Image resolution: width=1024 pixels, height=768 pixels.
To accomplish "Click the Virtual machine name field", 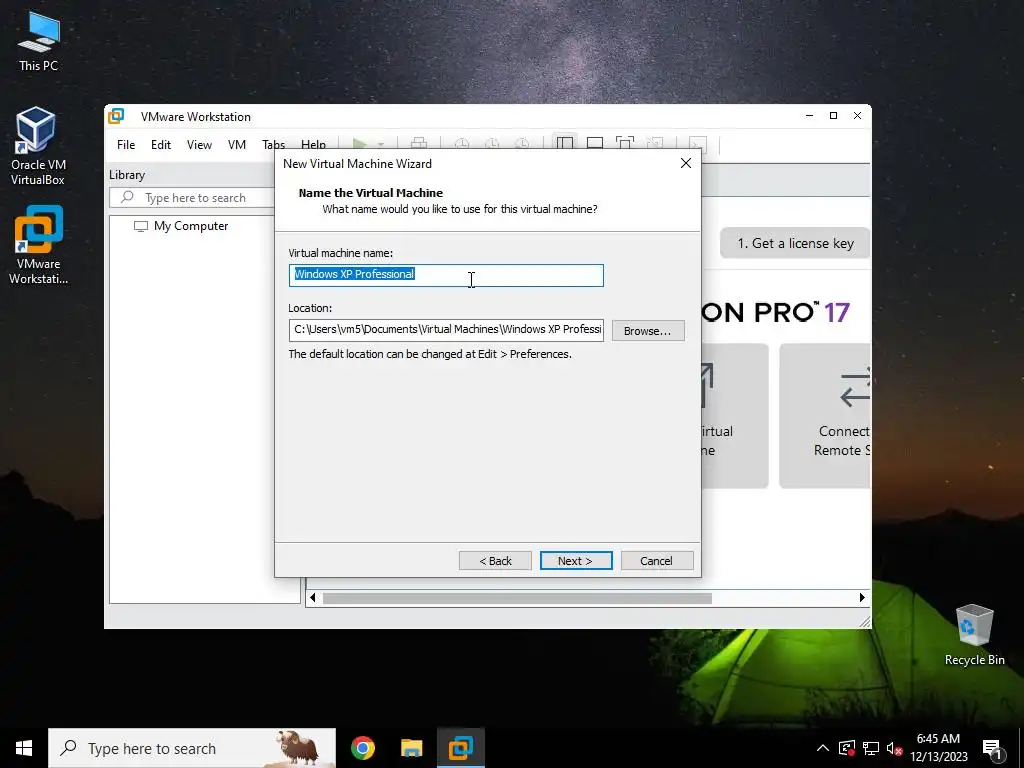I will click(446, 275).
